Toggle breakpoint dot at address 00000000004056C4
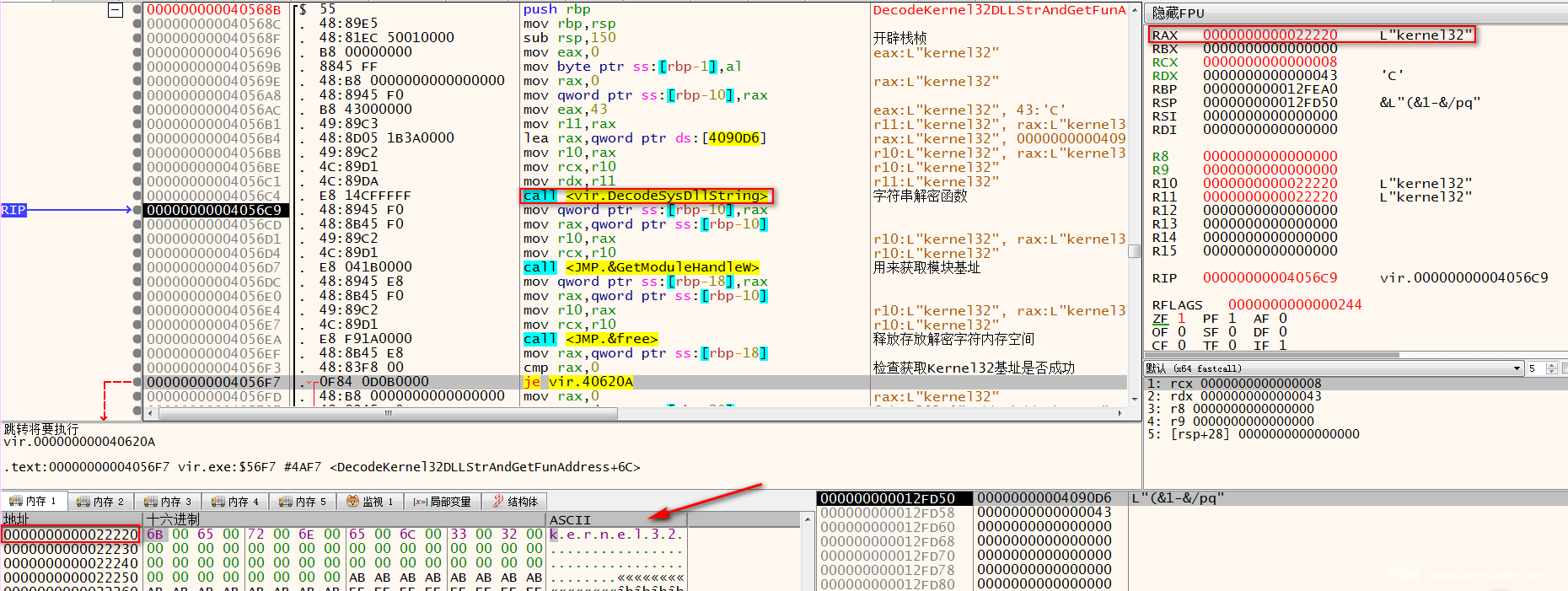The height and width of the screenshot is (591, 1568). tap(137, 196)
